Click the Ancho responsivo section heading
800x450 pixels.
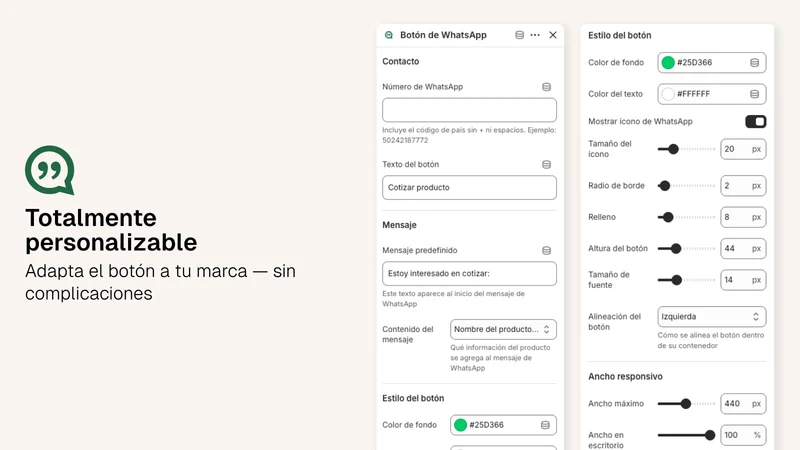(x=625, y=377)
